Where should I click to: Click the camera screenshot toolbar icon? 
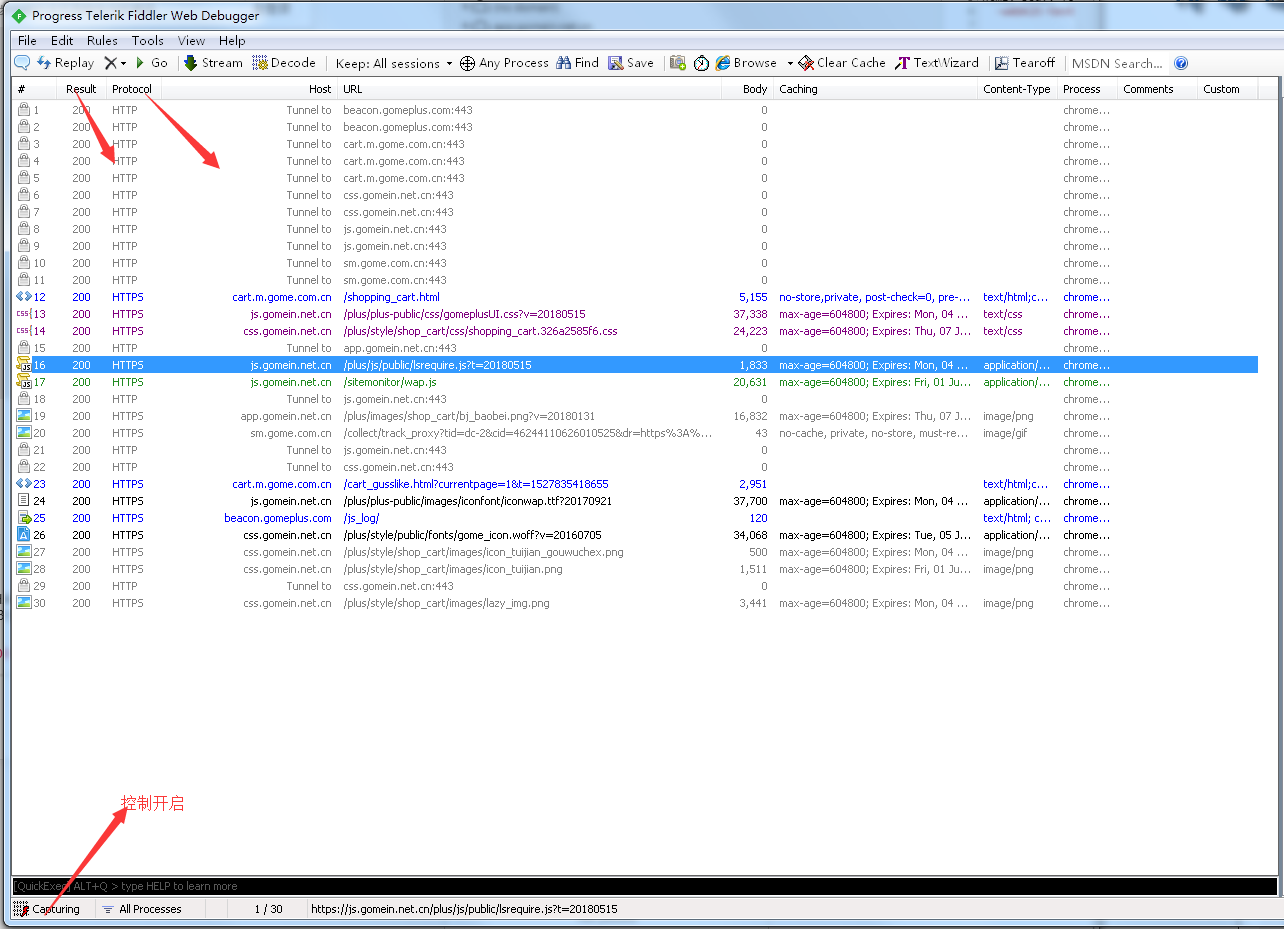(678, 63)
